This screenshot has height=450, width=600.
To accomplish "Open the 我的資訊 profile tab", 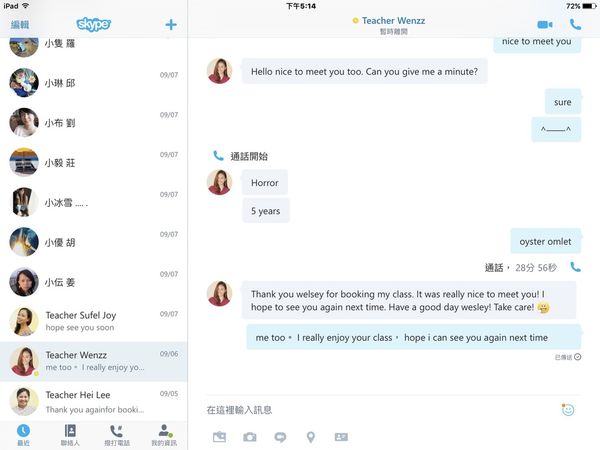I will tap(164, 435).
